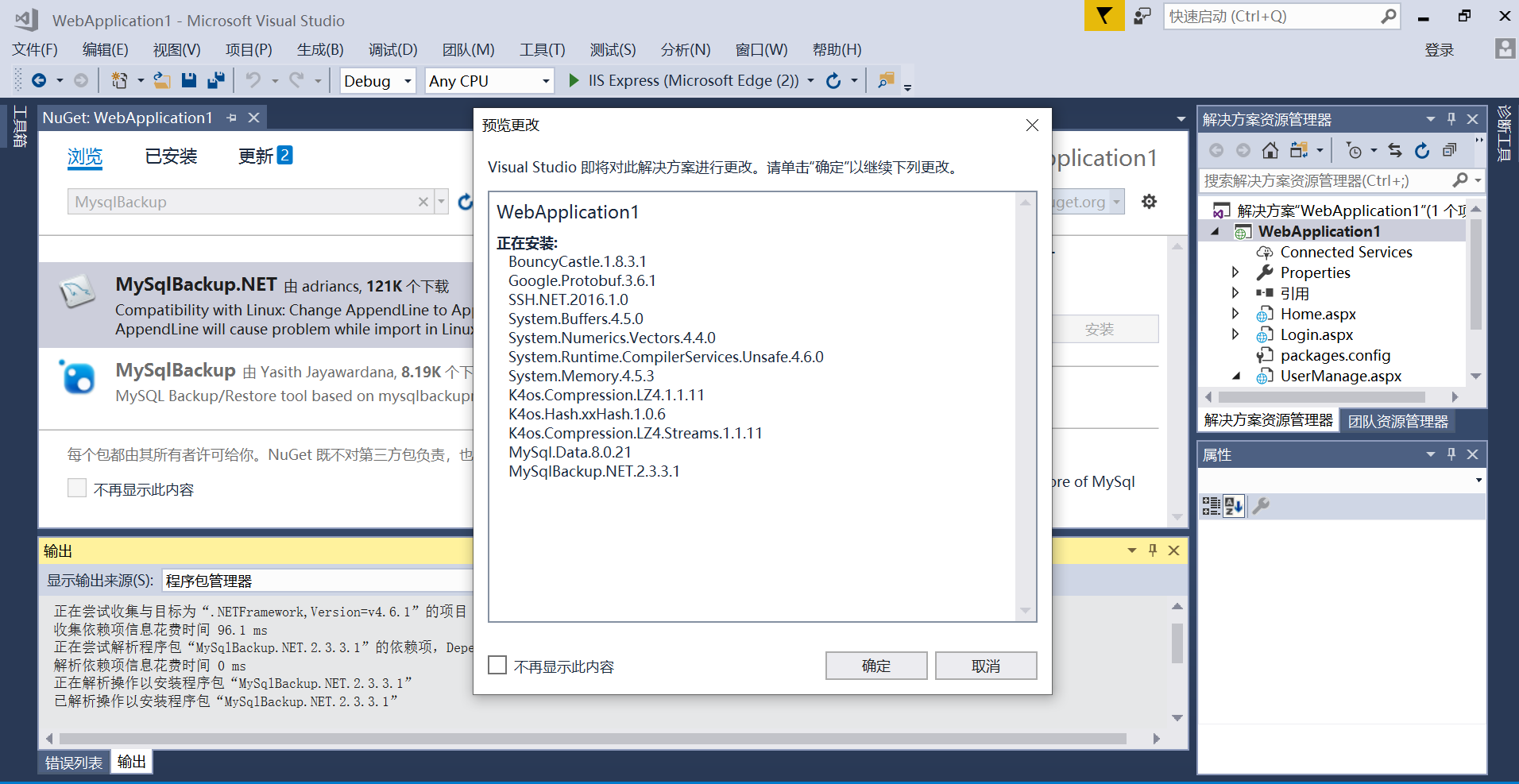Open the 调试(D) menu

pyautogui.click(x=393, y=49)
